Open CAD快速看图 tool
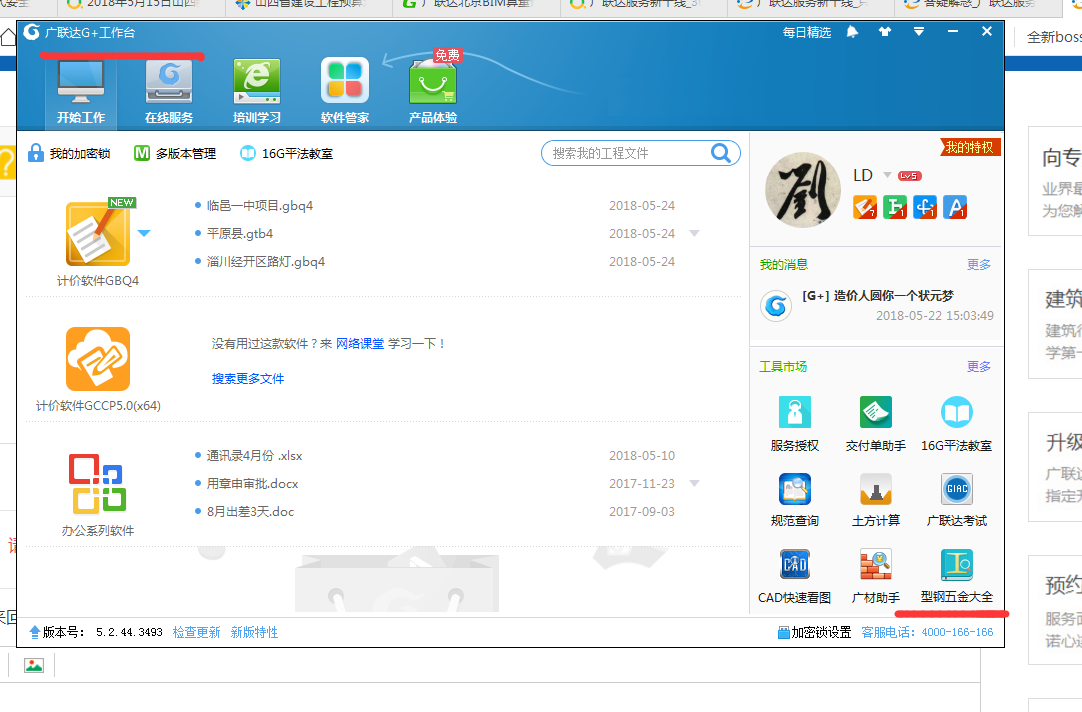The image size is (1082, 712). coord(795,576)
